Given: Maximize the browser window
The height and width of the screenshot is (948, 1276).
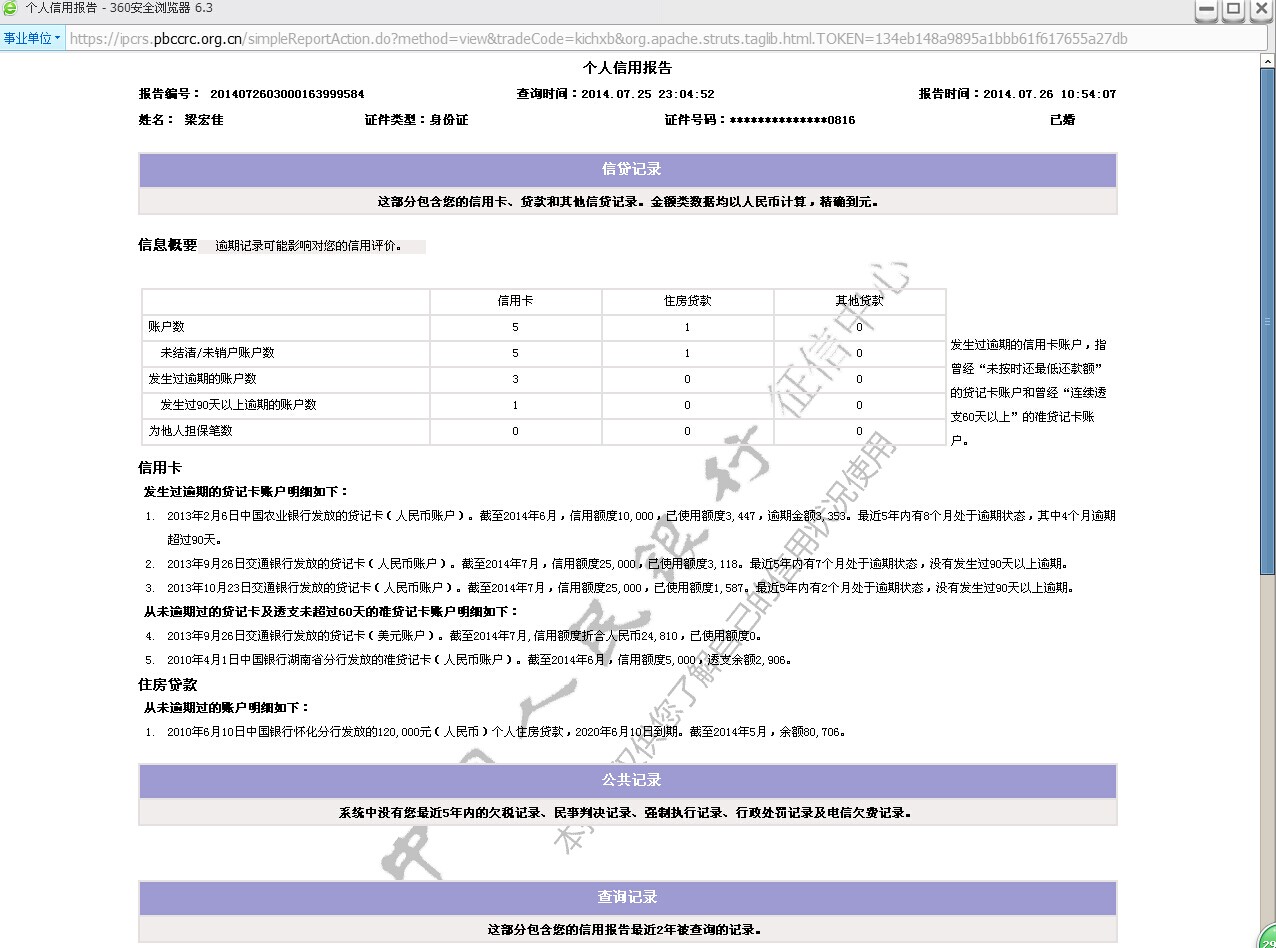Looking at the screenshot, I should pos(1234,10).
